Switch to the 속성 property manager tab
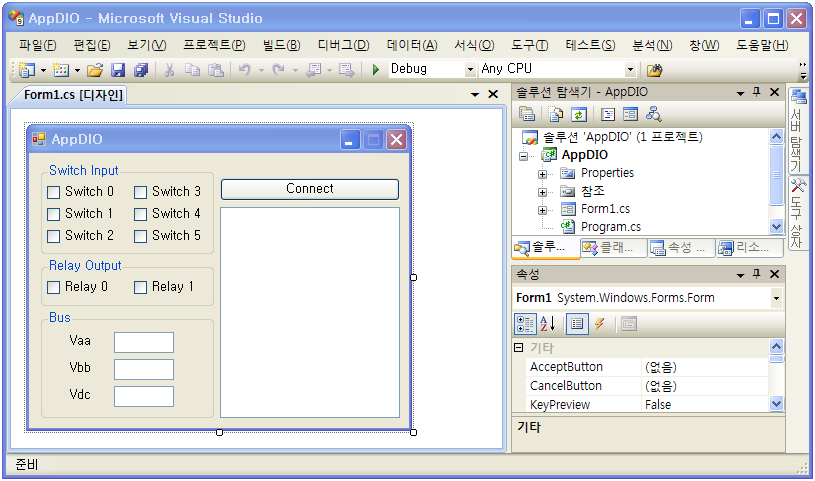 coord(681,248)
